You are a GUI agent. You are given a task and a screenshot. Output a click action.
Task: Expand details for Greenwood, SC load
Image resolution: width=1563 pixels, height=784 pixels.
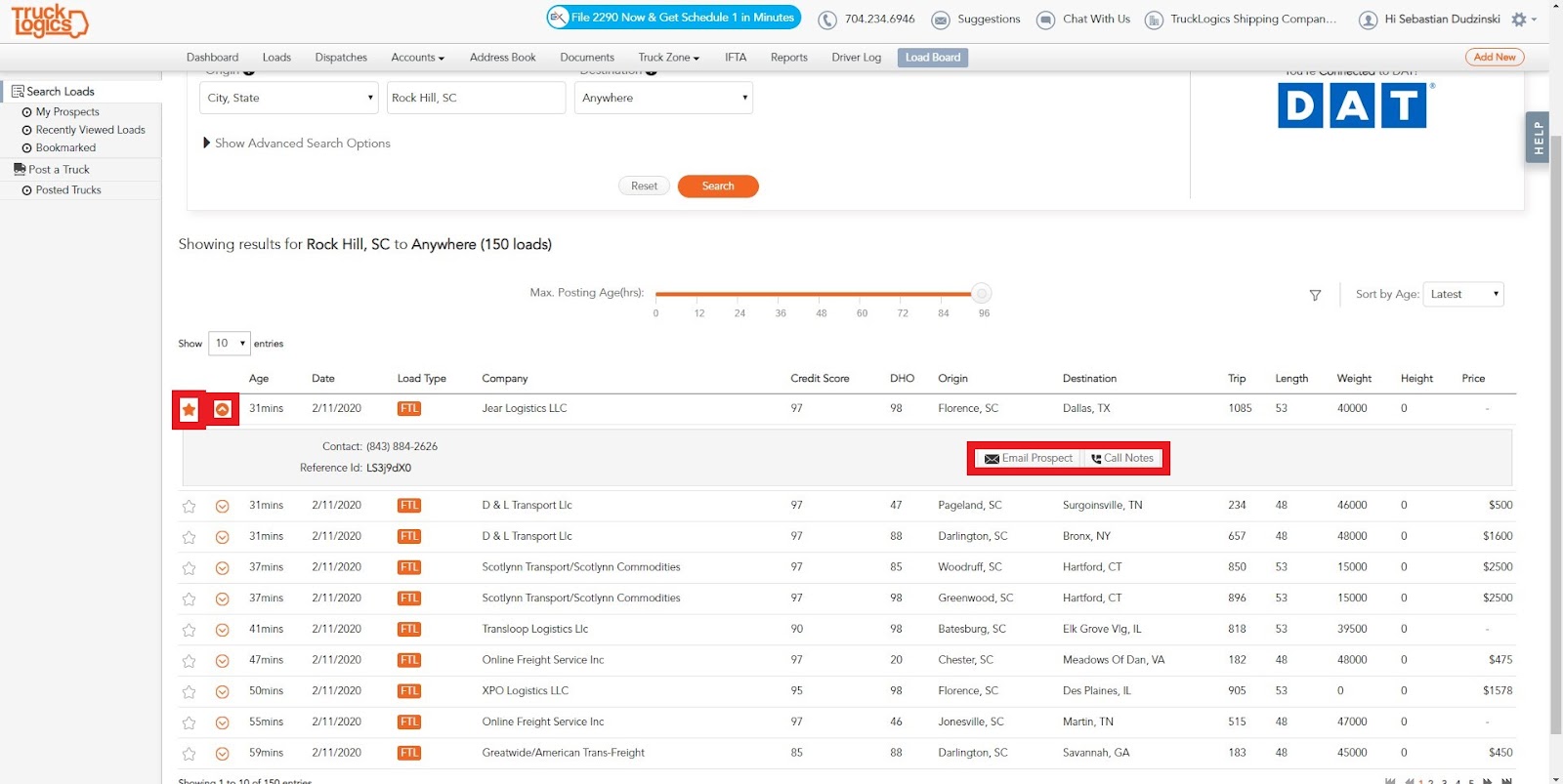coord(223,599)
